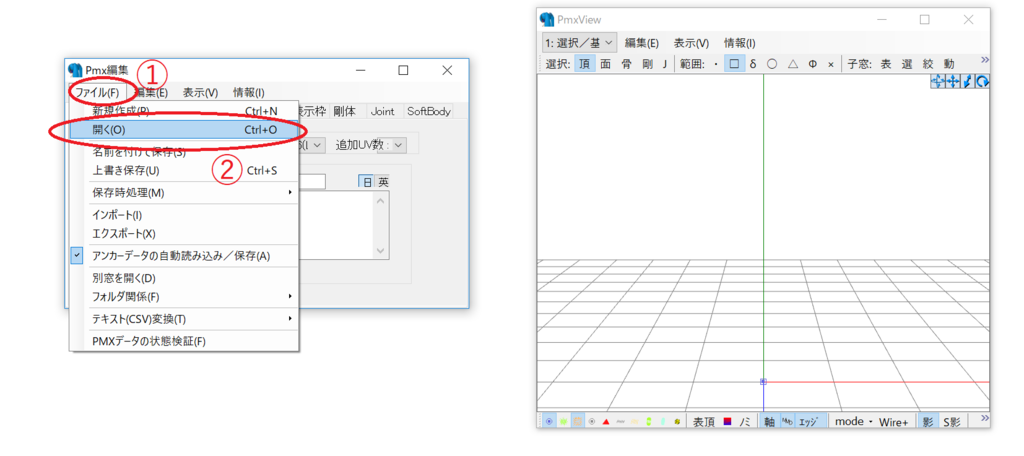Viewport: 1024px width, 456px height.
Task: Expand the フォルダ関係(F) submenu
Action: click(185, 297)
